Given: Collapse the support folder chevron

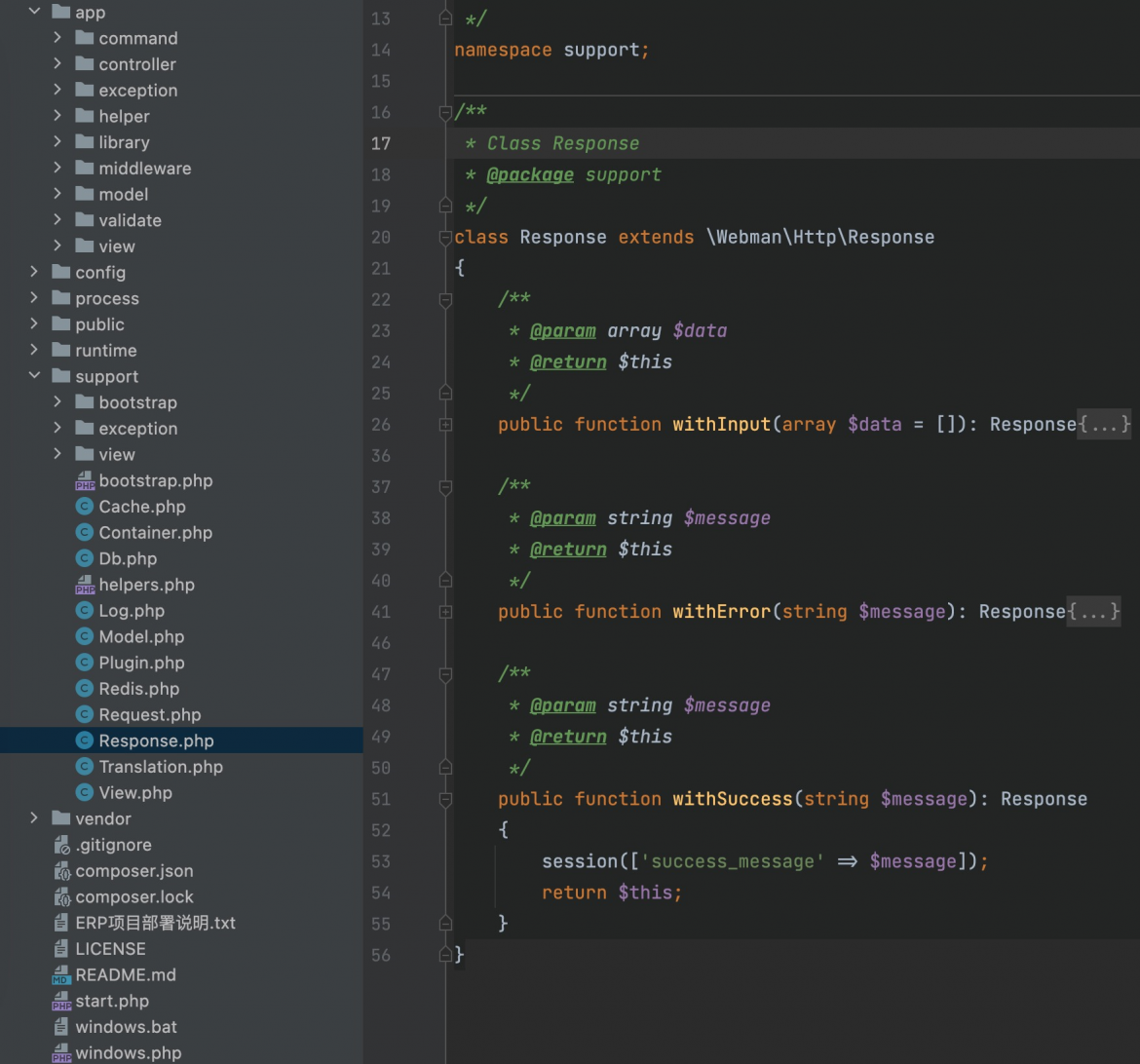Looking at the screenshot, I should point(34,375).
